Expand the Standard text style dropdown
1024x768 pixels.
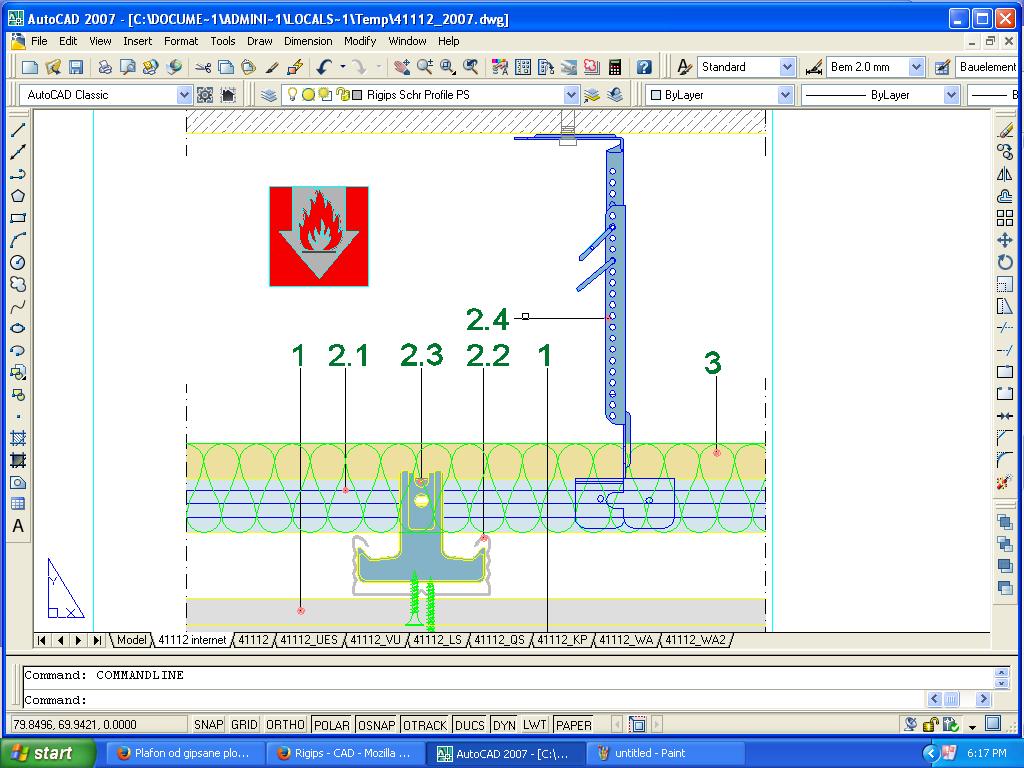[x=787, y=67]
